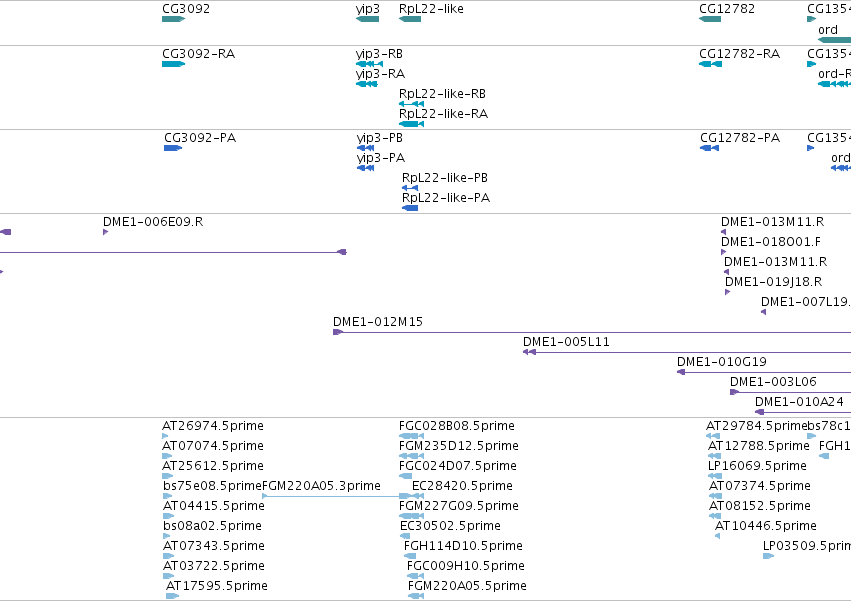This screenshot has height=601, width=851.
Task: Select the CG12782 gene label
Action: 727,9
